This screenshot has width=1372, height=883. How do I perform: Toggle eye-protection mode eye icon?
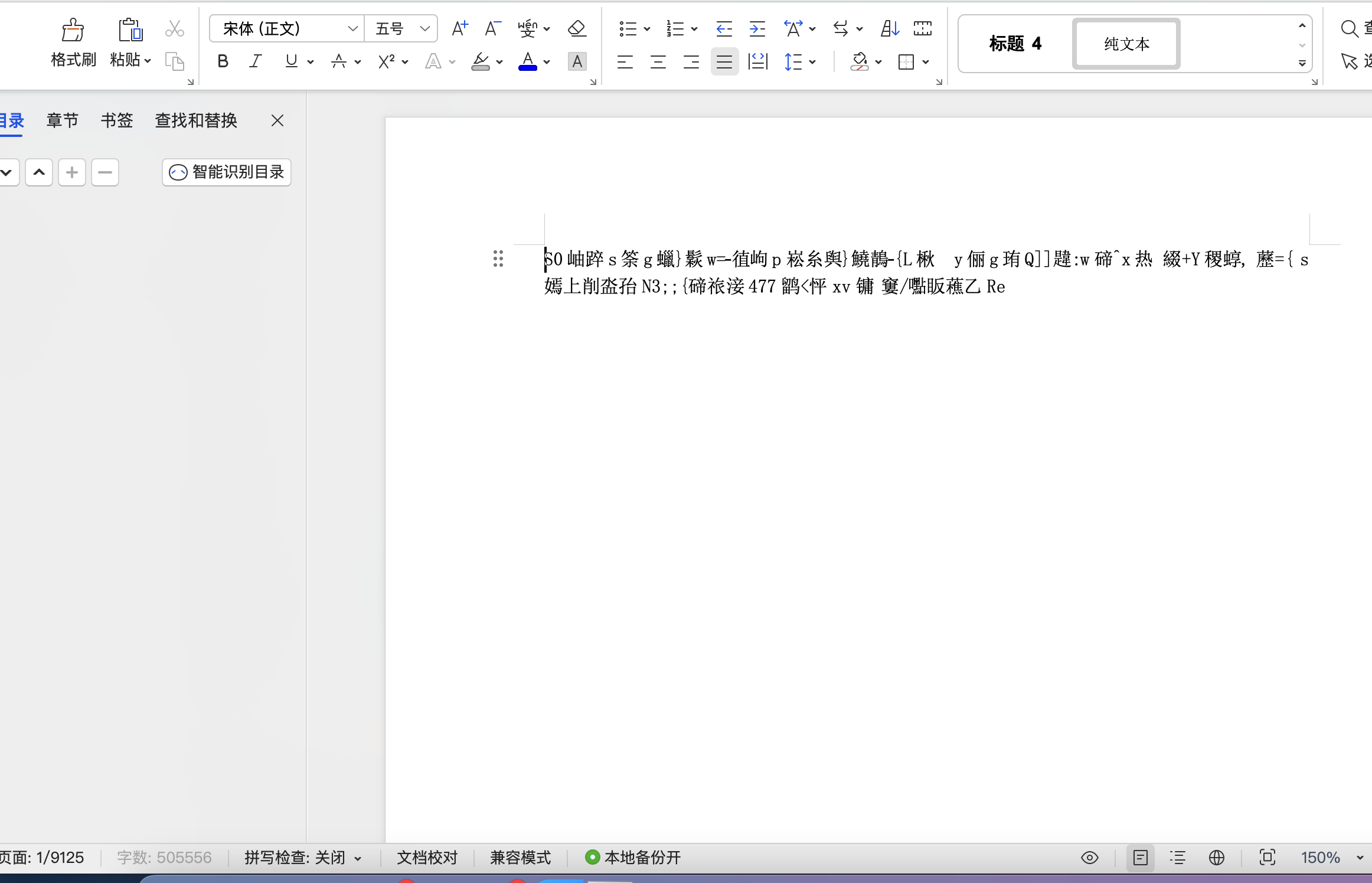click(x=1089, y=857)
